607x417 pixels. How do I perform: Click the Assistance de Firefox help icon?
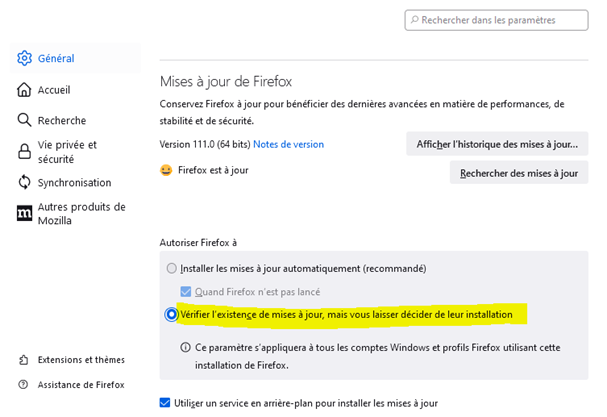click(24, 385)
